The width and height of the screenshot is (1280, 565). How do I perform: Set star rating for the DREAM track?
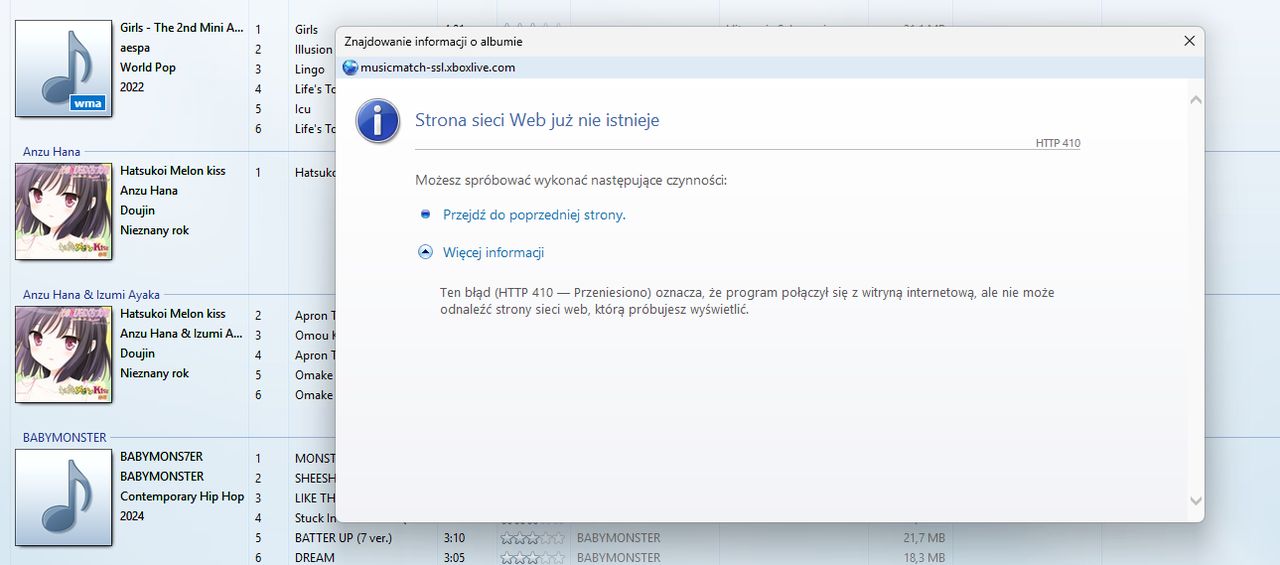point(533,558)
